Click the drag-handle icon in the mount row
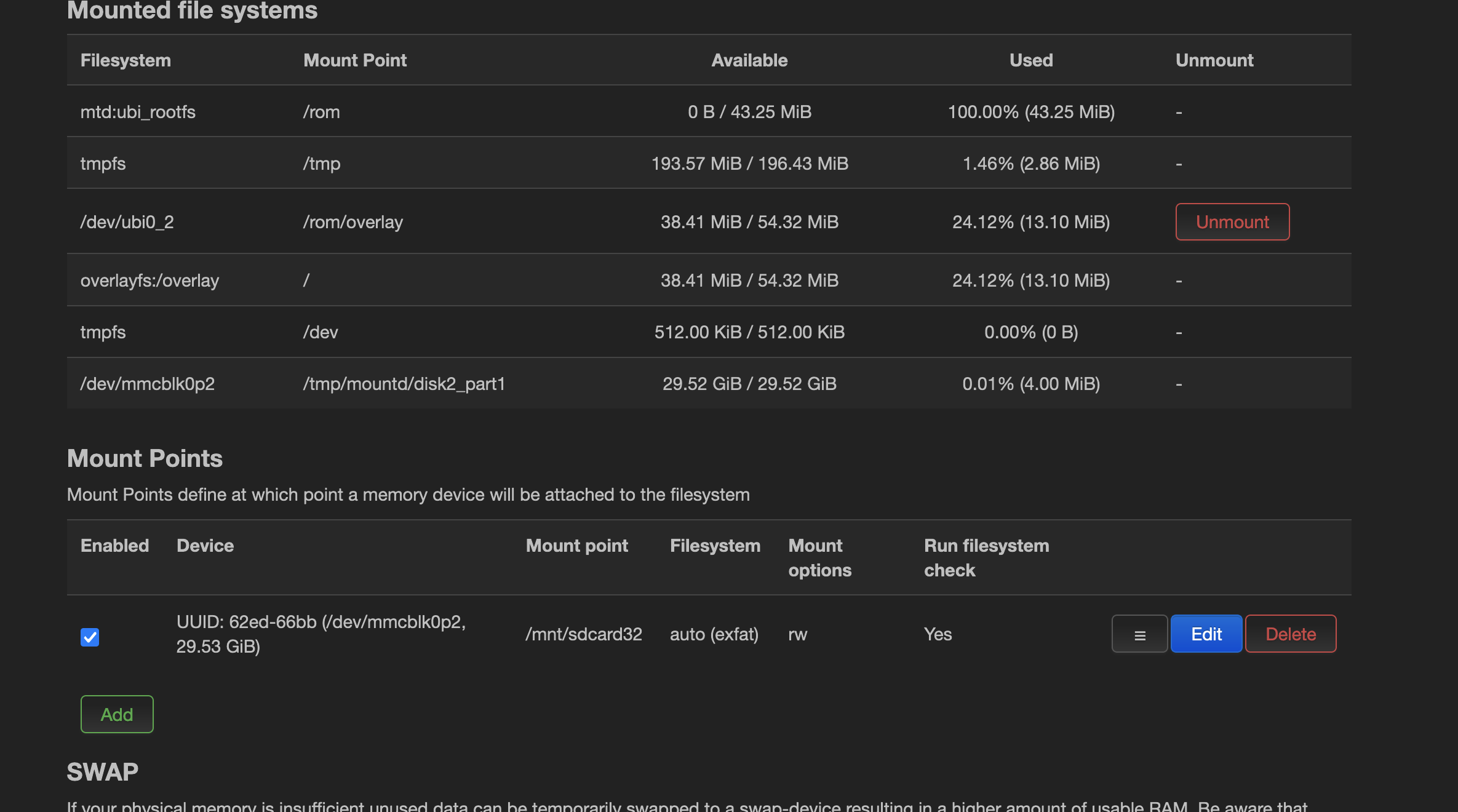The width and height of the screenshot is (1458, 812). 1139,634
